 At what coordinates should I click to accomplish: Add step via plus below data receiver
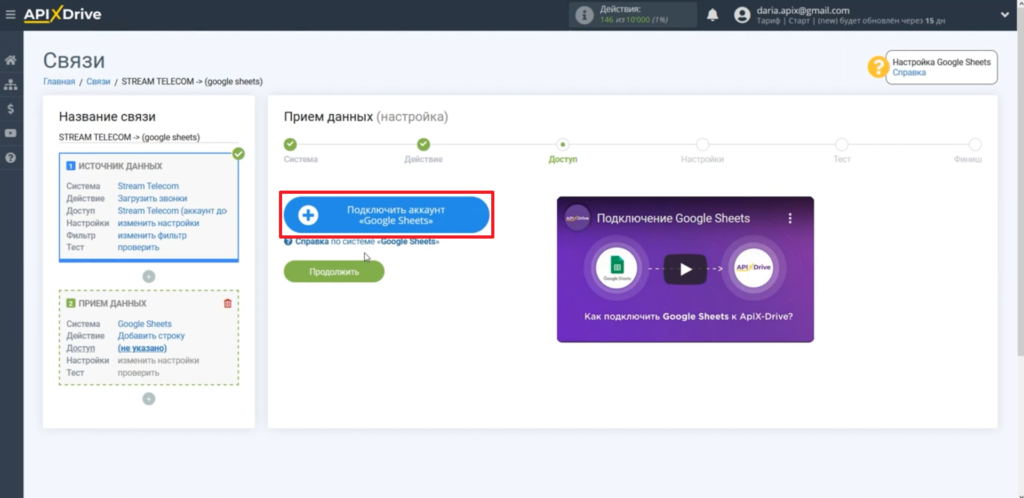click(x=149, y=398)
